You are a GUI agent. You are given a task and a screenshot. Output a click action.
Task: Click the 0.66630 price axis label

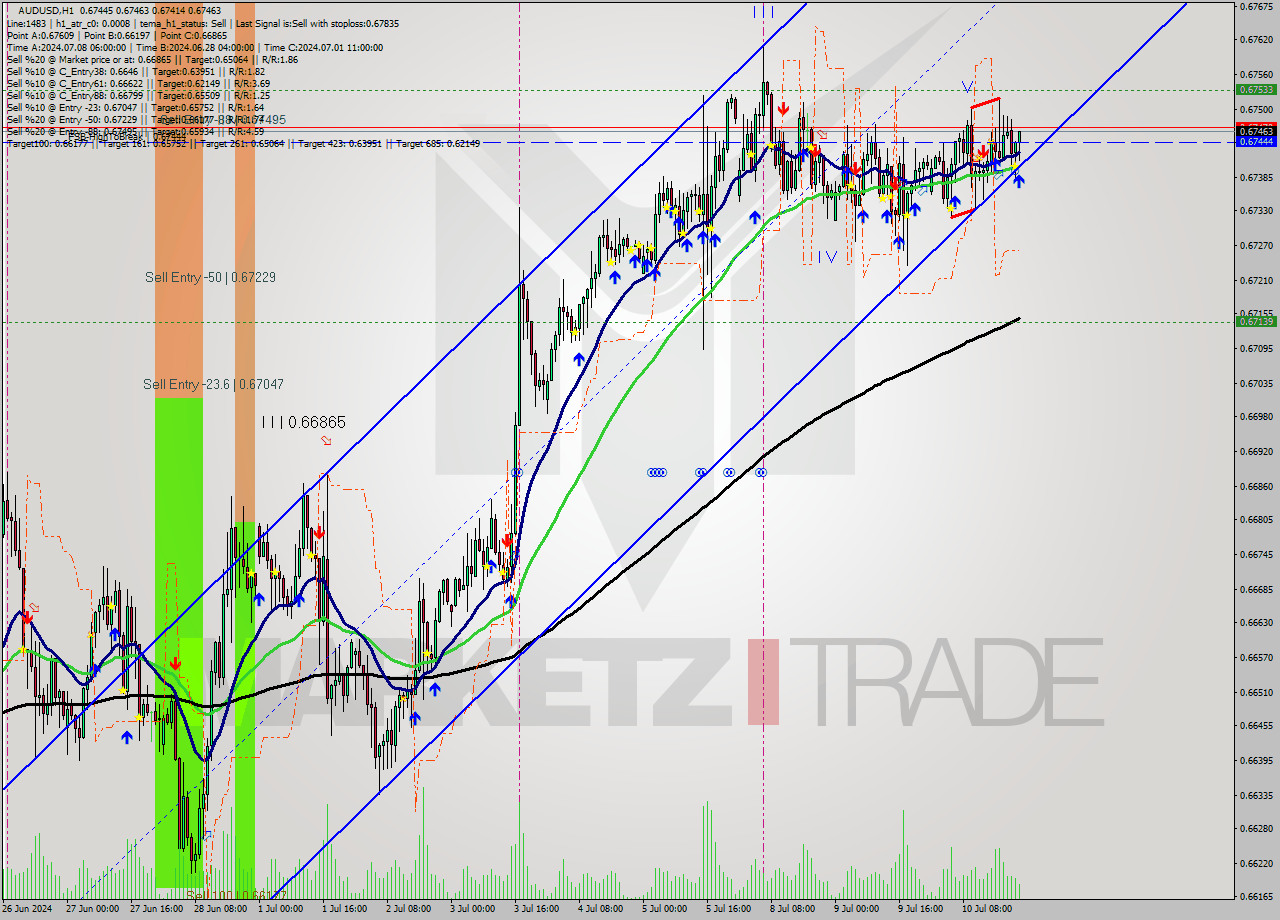click(1256, 623)
